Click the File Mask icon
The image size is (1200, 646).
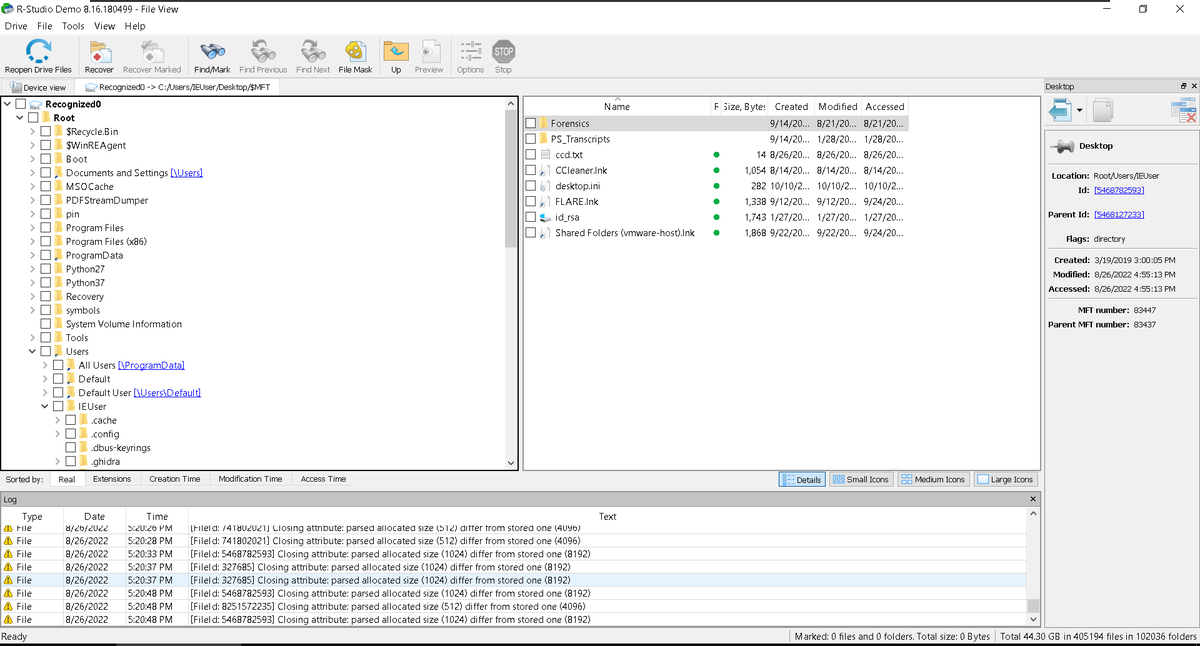(356, 55)
